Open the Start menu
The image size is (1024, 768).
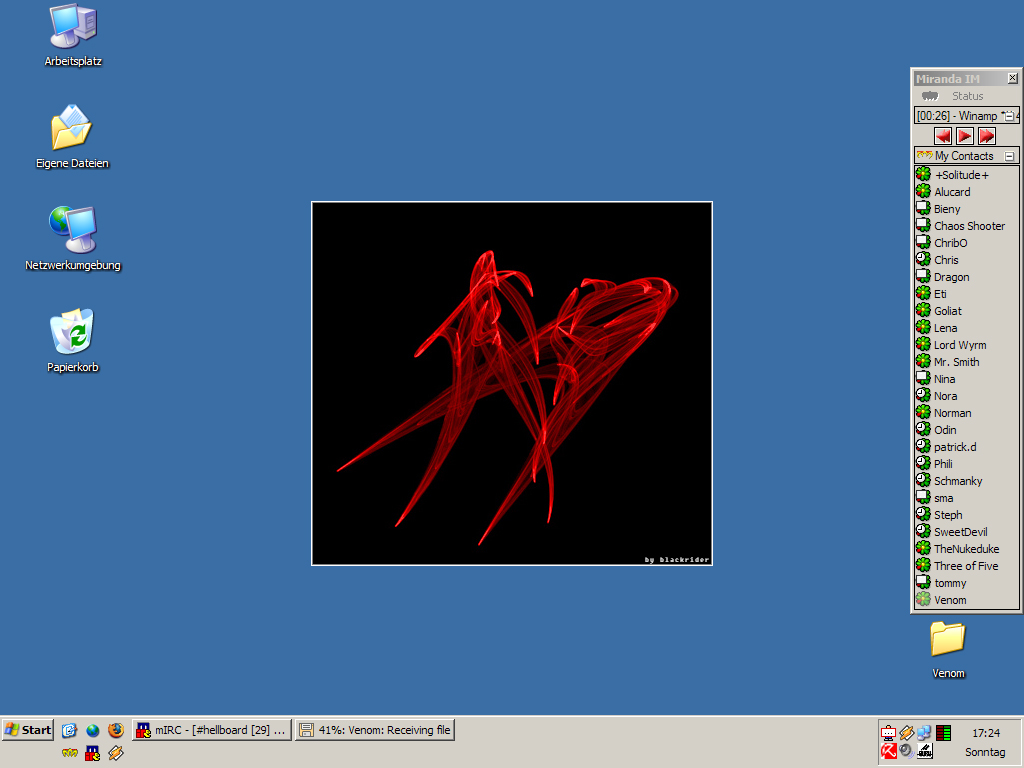tap(28, 730)
